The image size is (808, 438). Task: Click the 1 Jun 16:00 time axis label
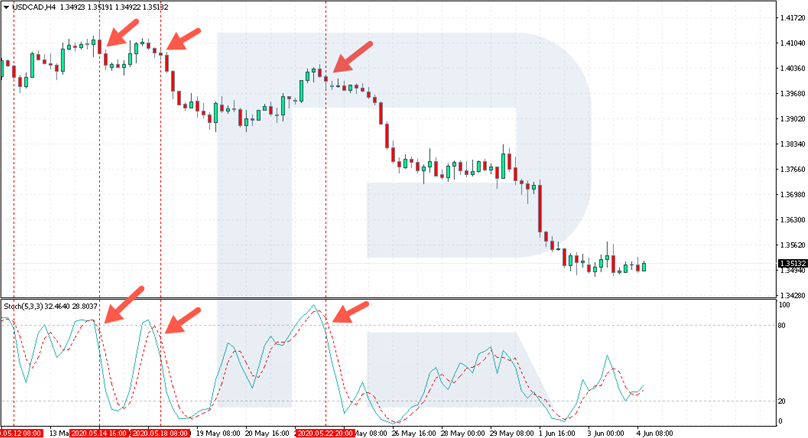(558, 433)
